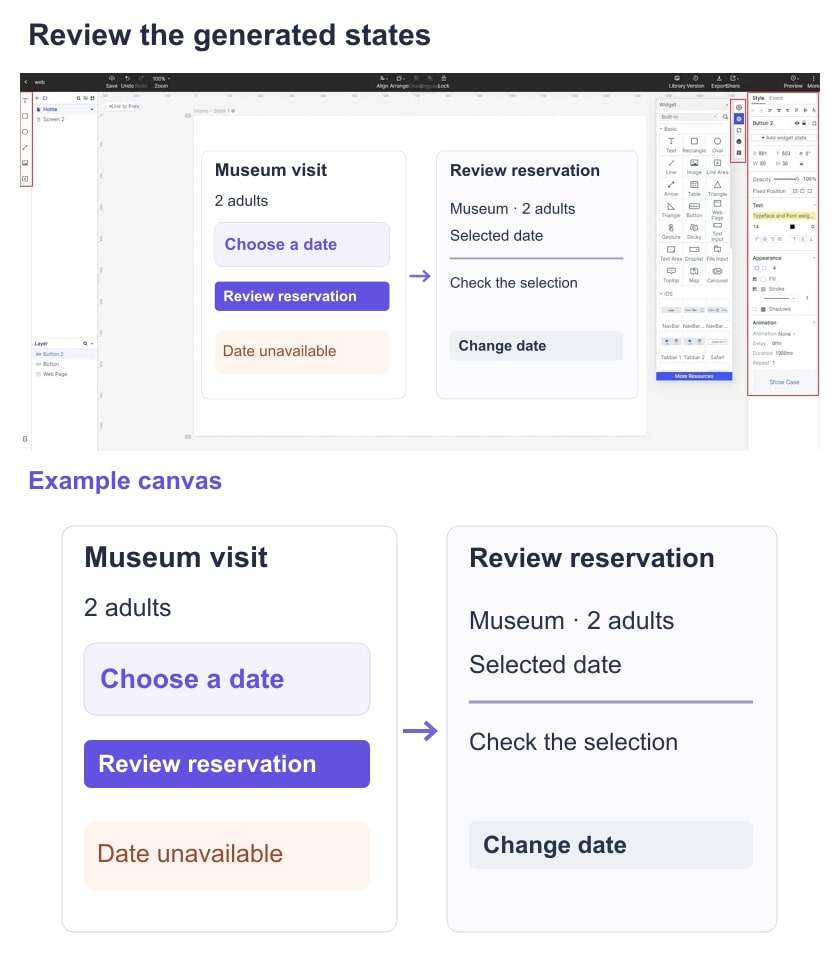Switch to the Event tab
This screenshot has height=970, width=840.
[x=776, y=98]
